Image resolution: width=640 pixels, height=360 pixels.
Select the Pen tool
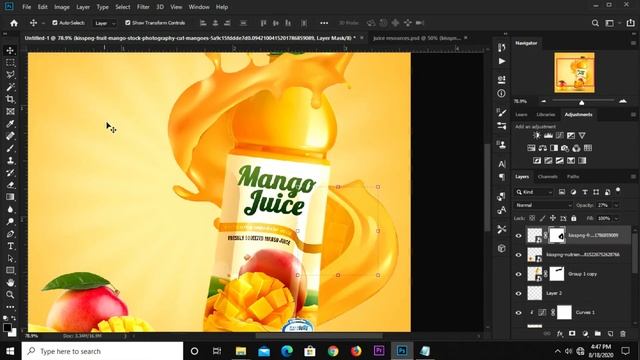pos(10,234)
